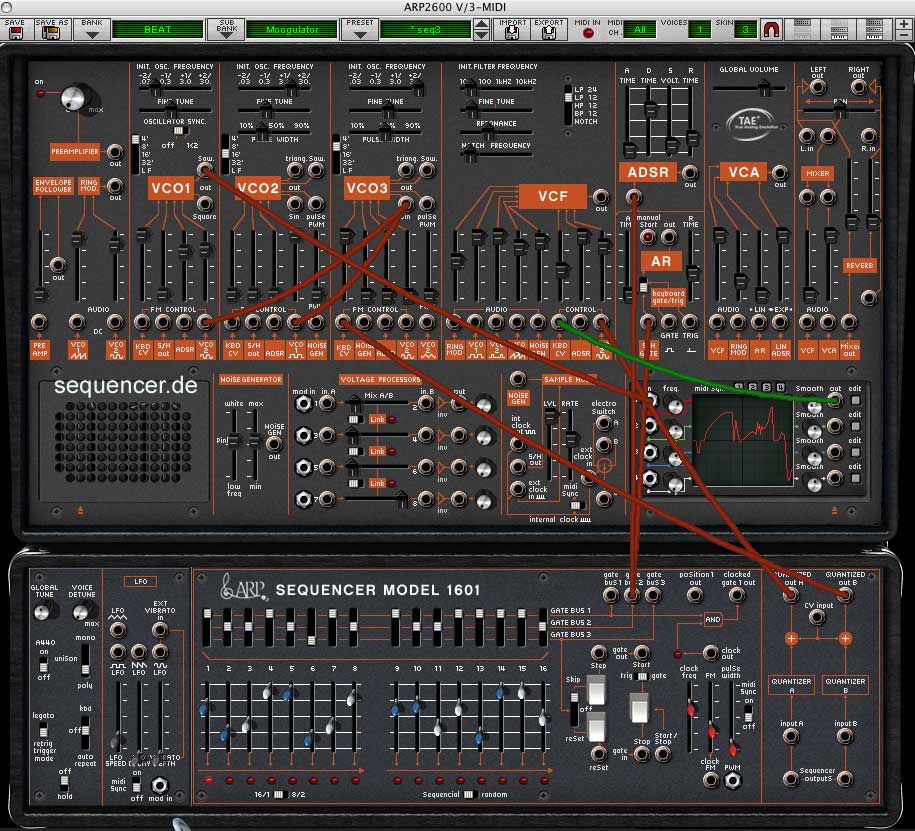This screenshot has width=915, height=831.
Task: Toggle the first Link button under Mix A/B
Action: point(377,420)
